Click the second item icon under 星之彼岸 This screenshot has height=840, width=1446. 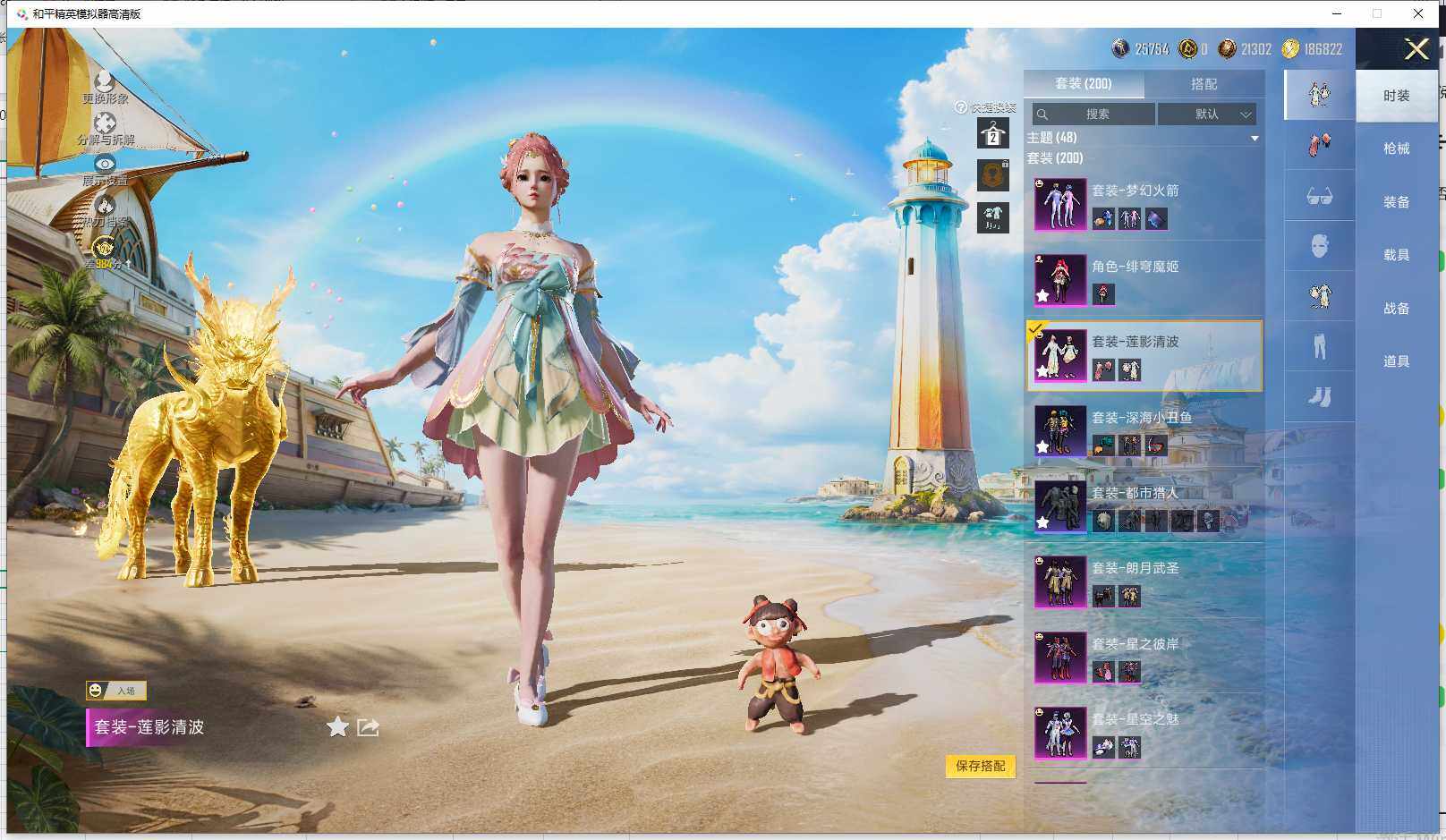coord(1130,672)
